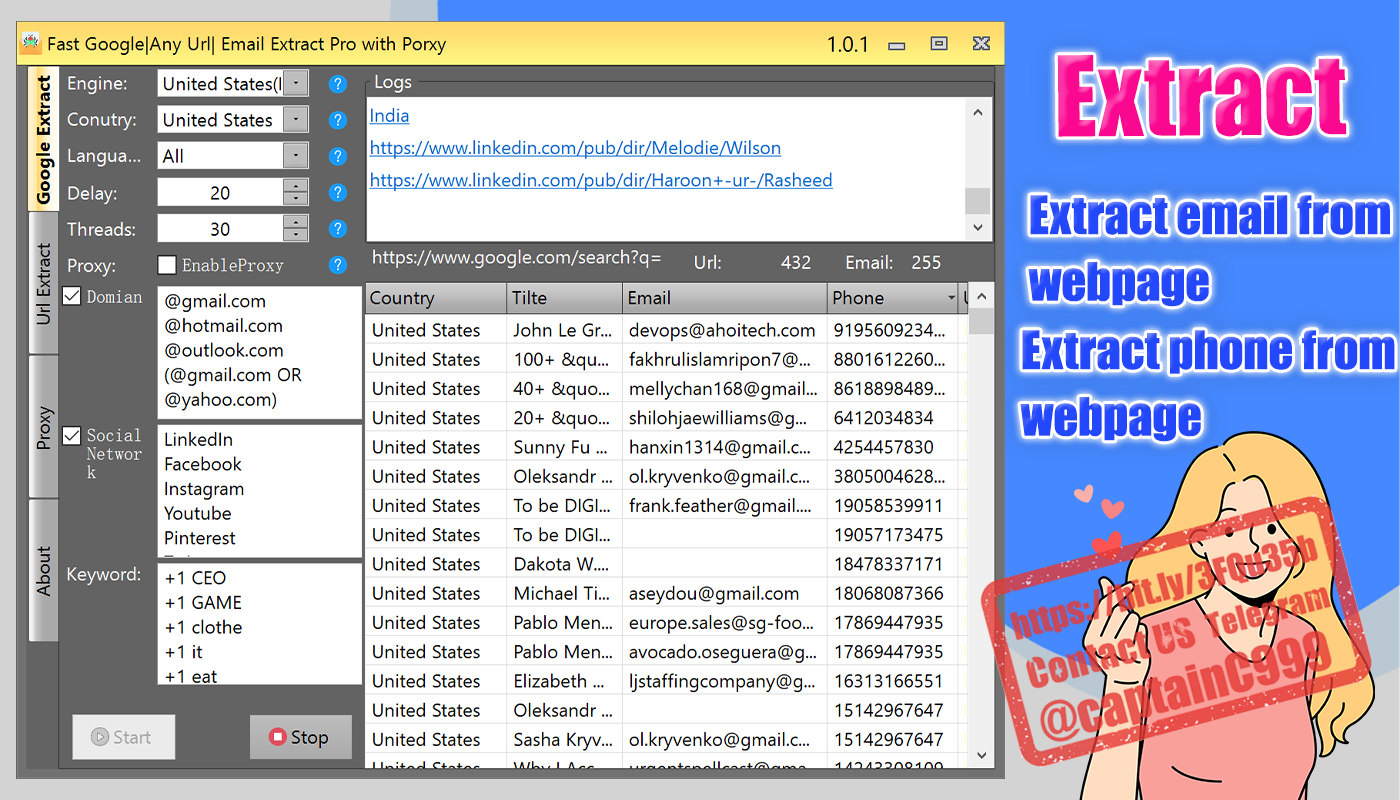Viewport: 1400px width, 800px height.
Task: Open help for the Language setting
Action: click(x=337, y=156)
